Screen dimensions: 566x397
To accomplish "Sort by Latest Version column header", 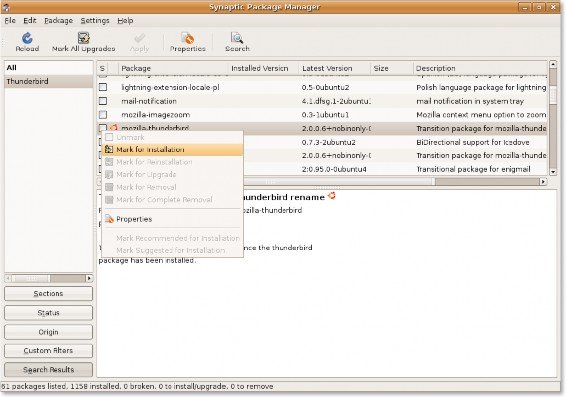I will point(335,68).
